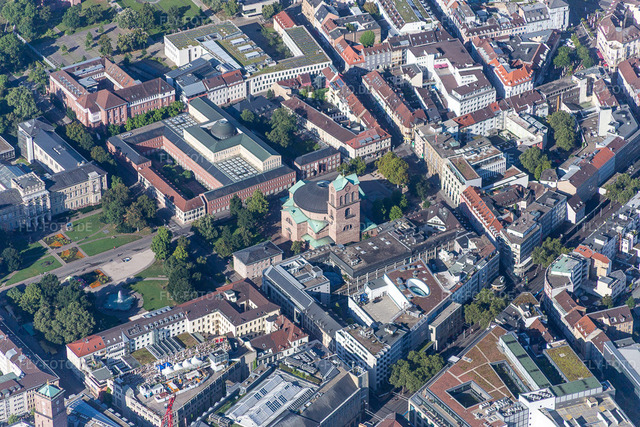Image resolution: width=640 pixels, height=427 pixels.
Task: Click the orange flower bed in the park
Action: point(57,240)
